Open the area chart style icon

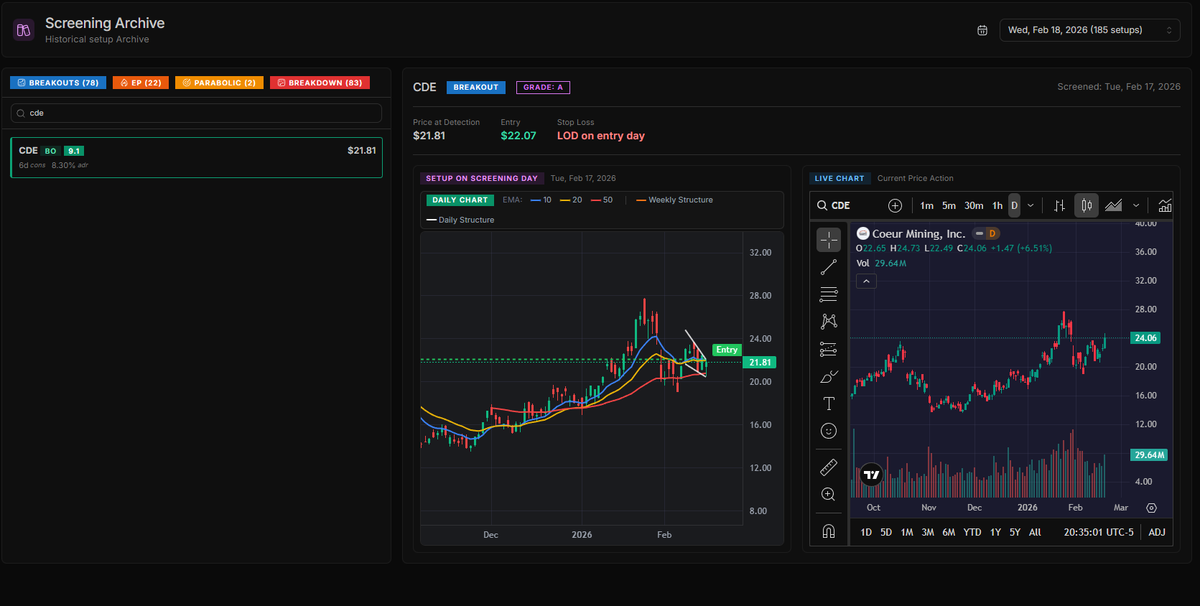(1113, 205)
